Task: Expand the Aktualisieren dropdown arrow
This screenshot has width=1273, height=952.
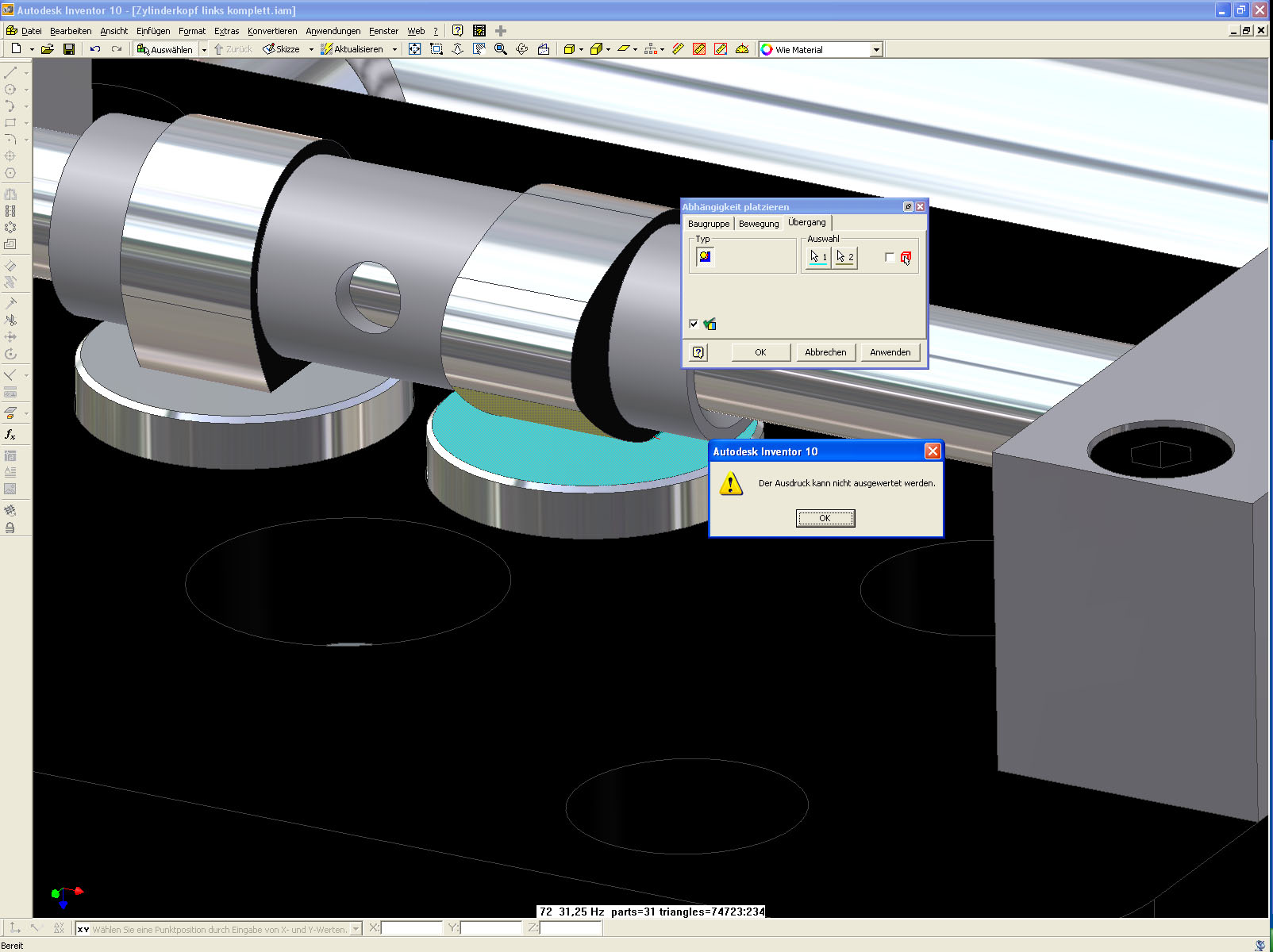Action: [394, 49]
